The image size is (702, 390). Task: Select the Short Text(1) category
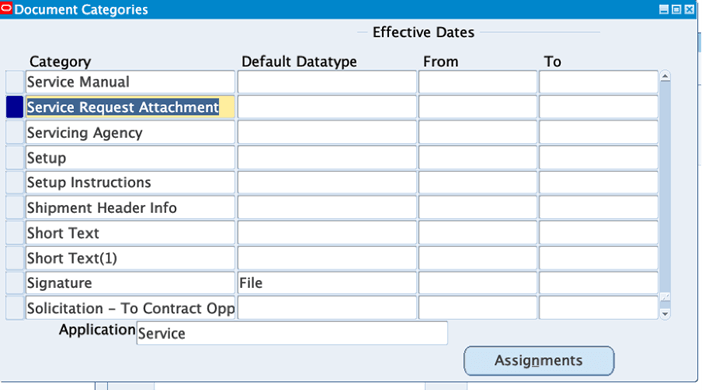click(130, 258)
